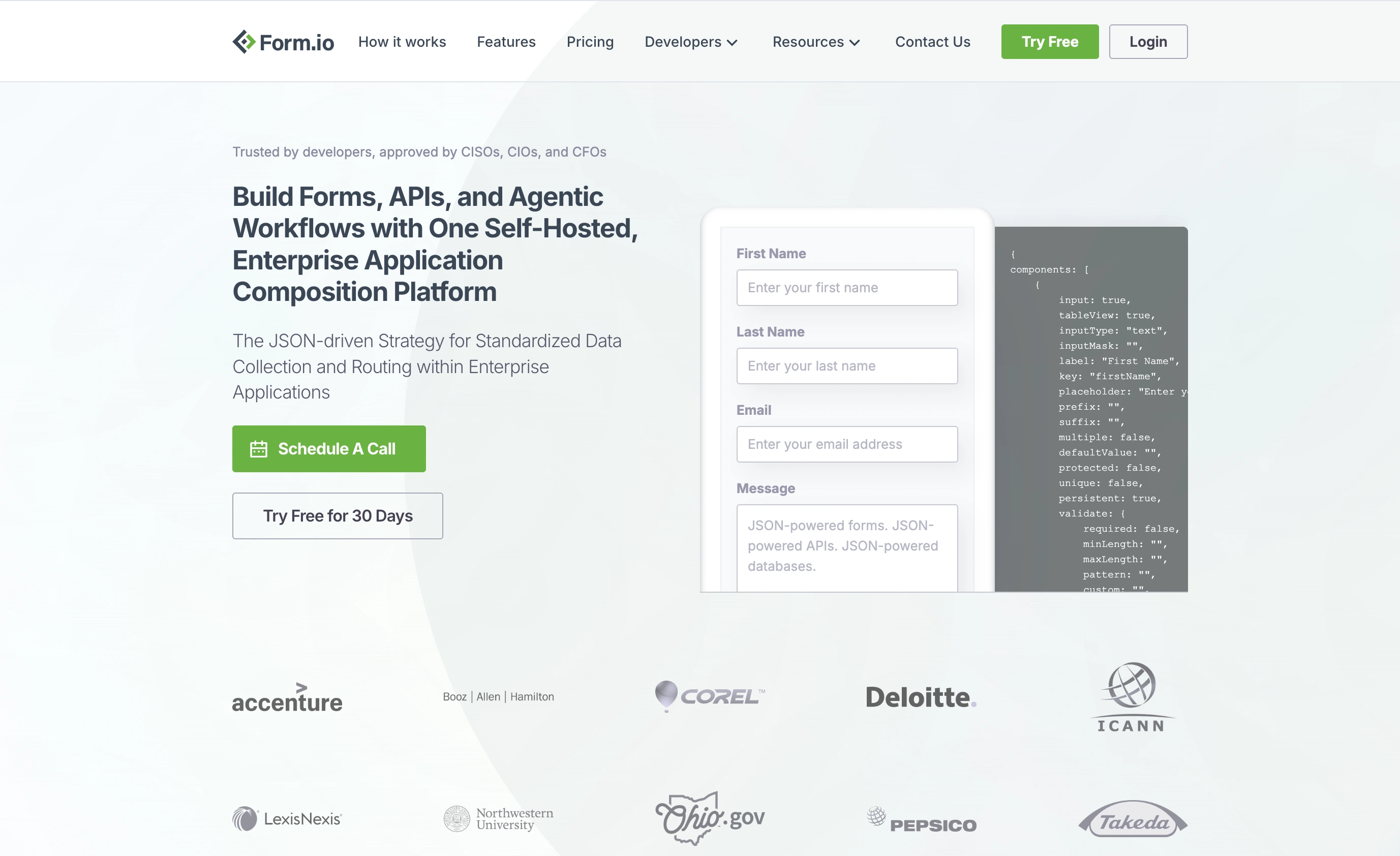
Task: Click the Login button
Action: (1148, 42)
